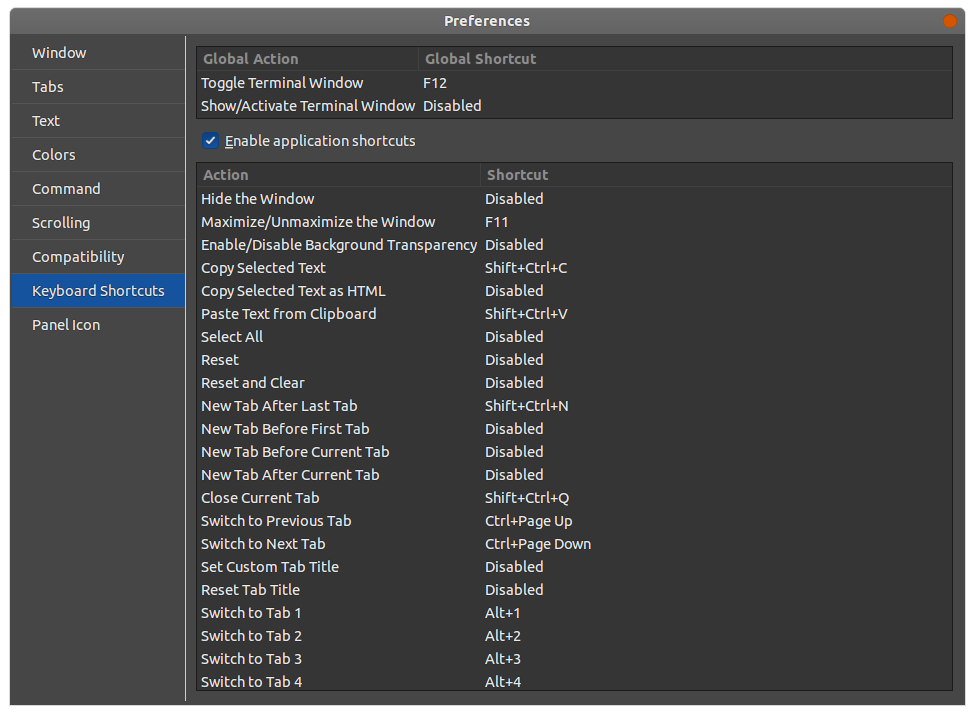This screenshot has width=975, height=715.
Task: Click the Shift+Ctrl+V shortcut value
Action: (526, 314)
